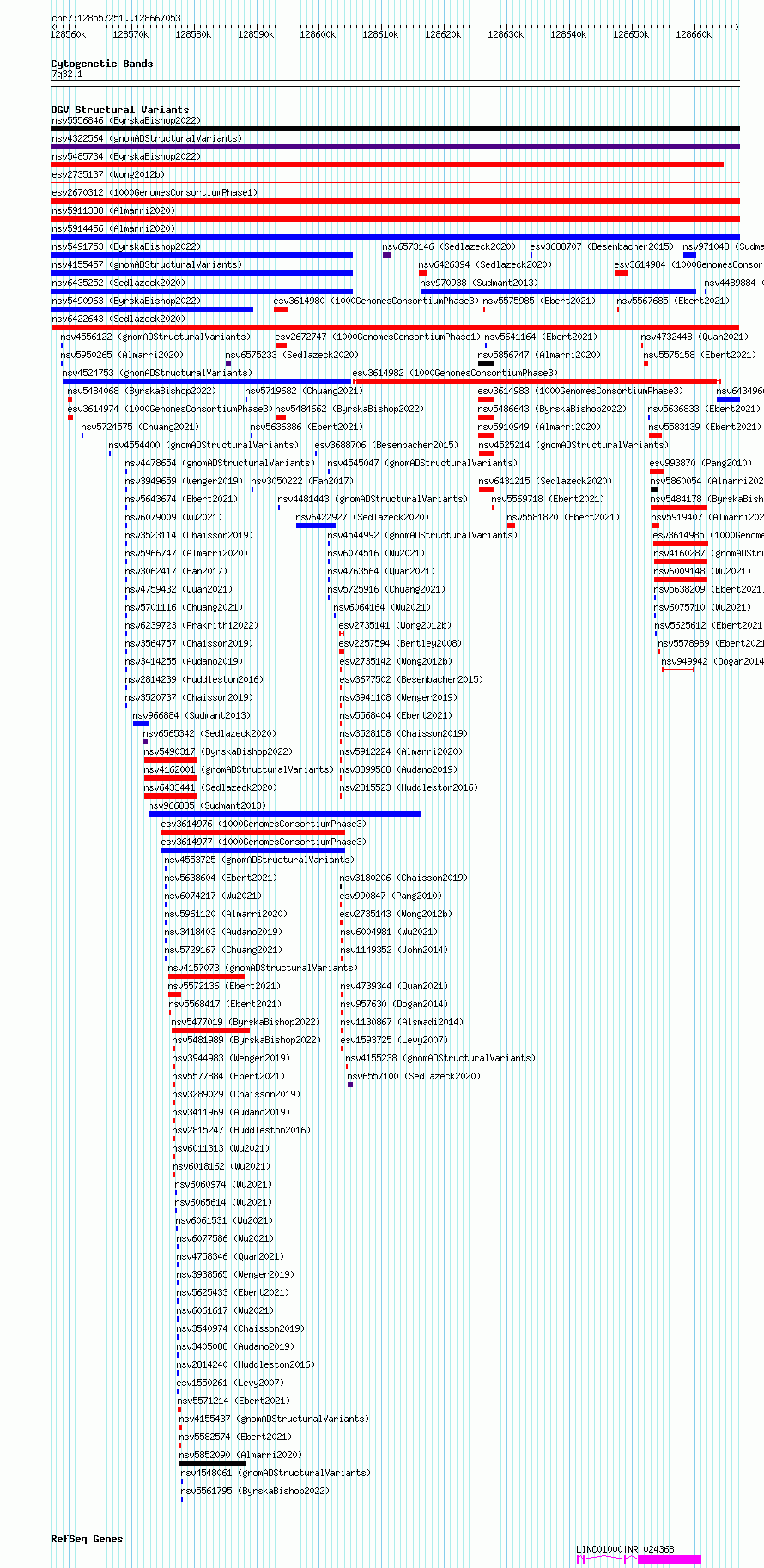Open nsv2815247 (Huddleston2016) label
Image resolution: width=764 pixels, height=1568 pixels.
[x=242, y=1131]
